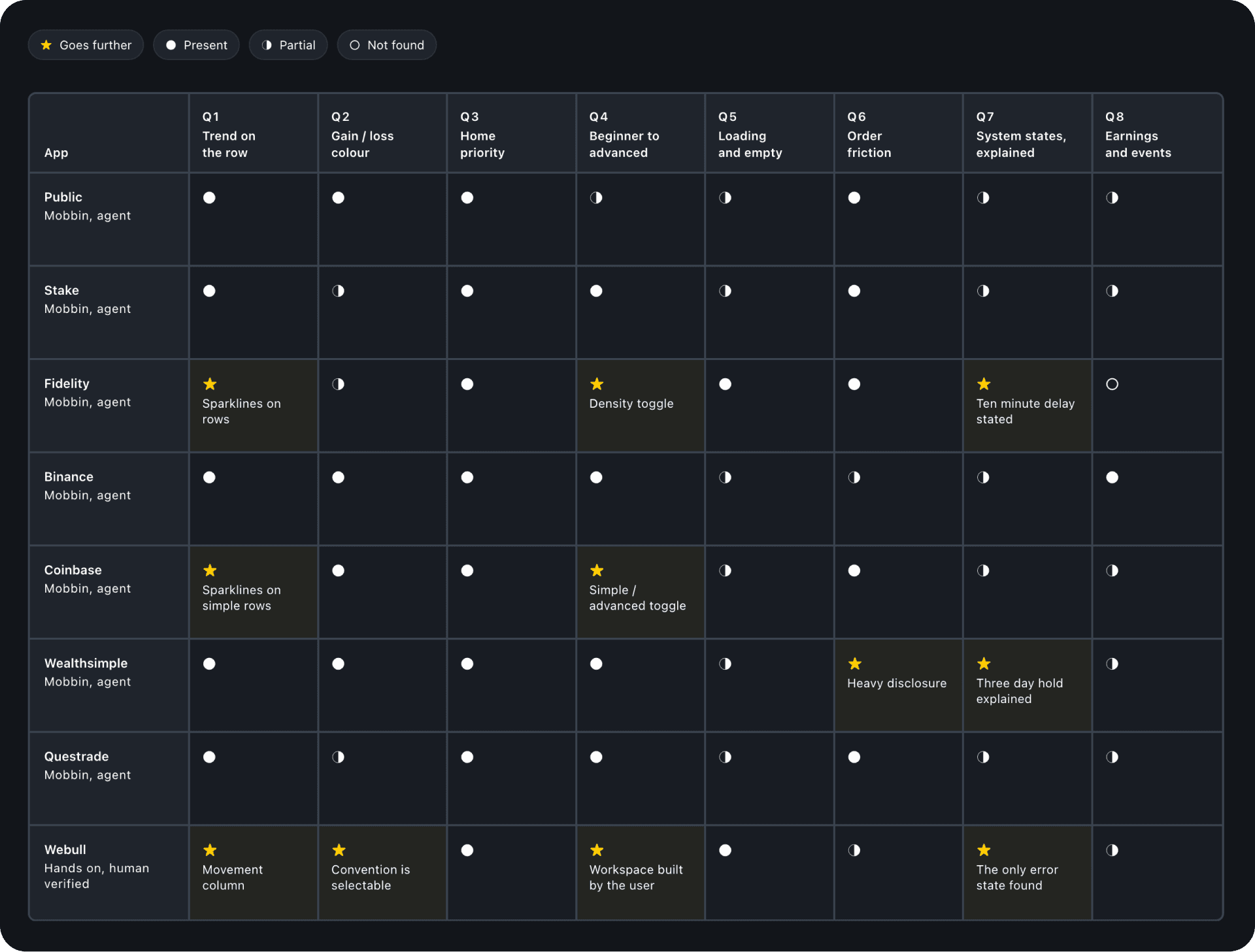Click the star above 'Ten minute delay stated'
This screenshot has height=952, width=1255.
pos(984,384)
